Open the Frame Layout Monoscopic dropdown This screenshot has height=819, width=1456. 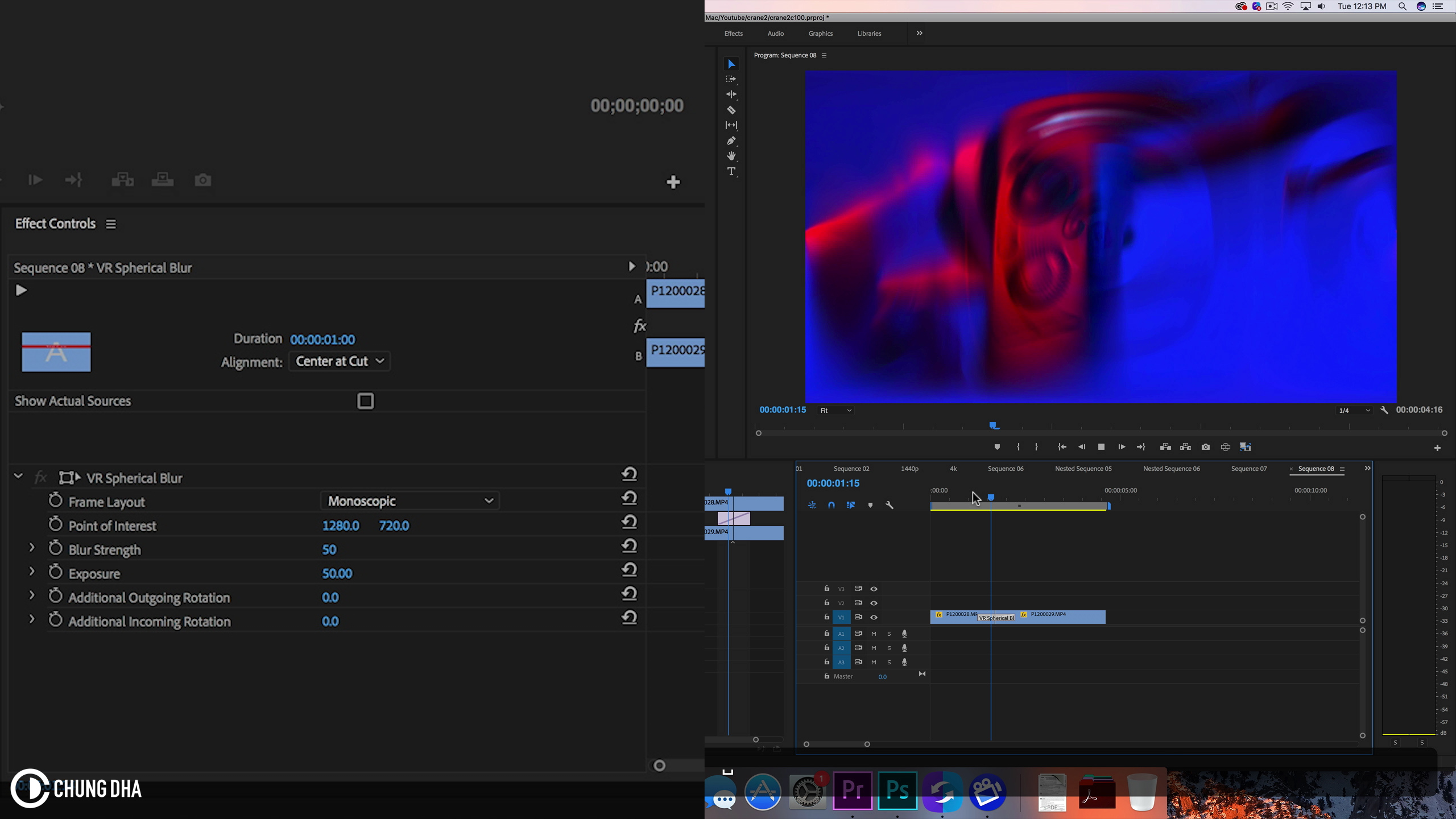409,501
